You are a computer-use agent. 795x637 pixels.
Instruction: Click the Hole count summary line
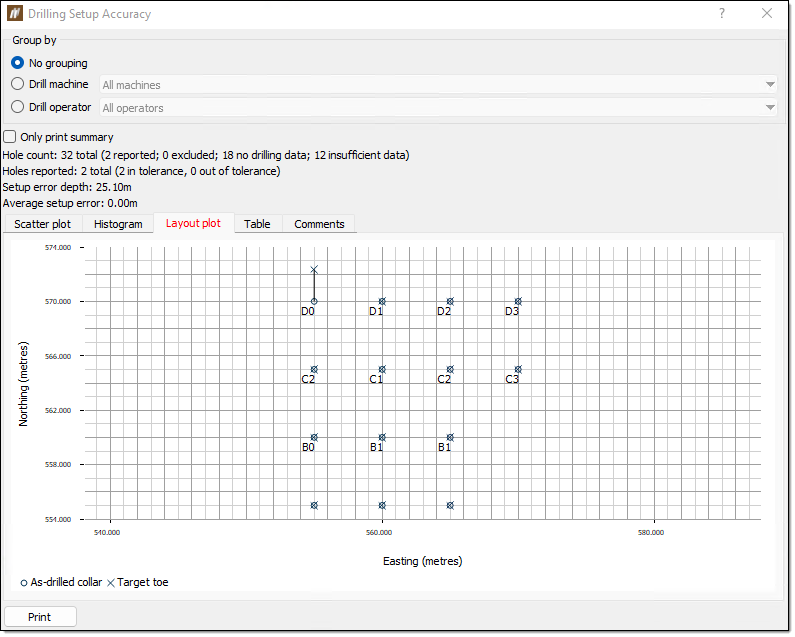pyautogui.click(x=206, y=155)
